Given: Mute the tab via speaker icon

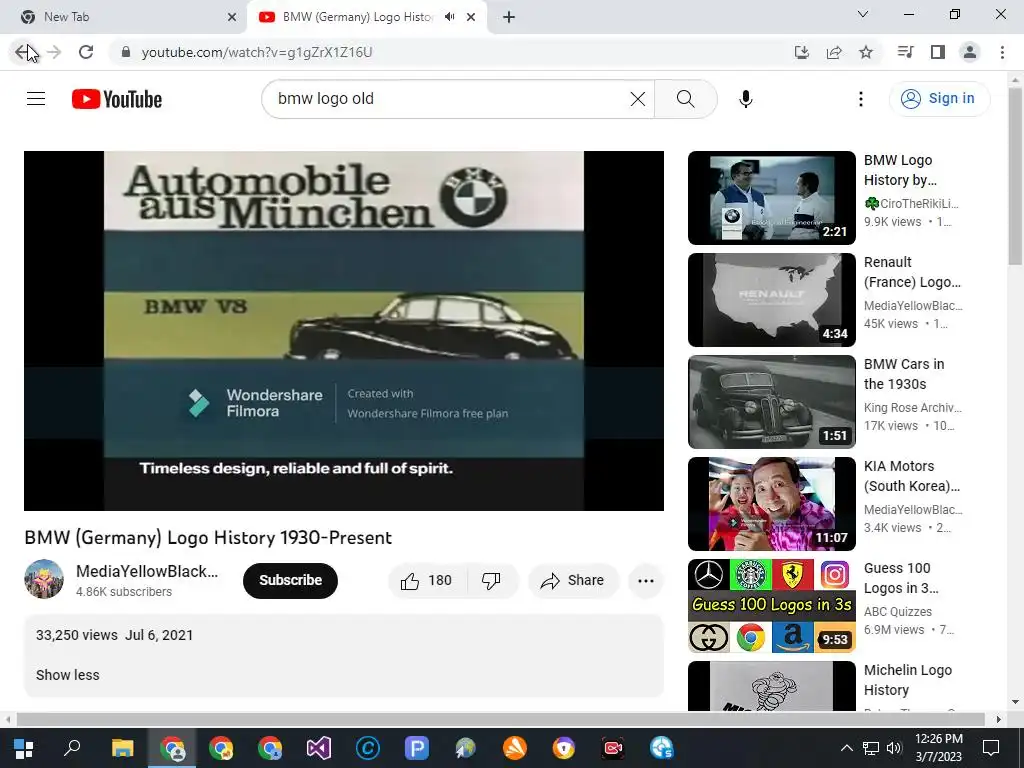Looking at the screenshot, I should tap(449, 17).
